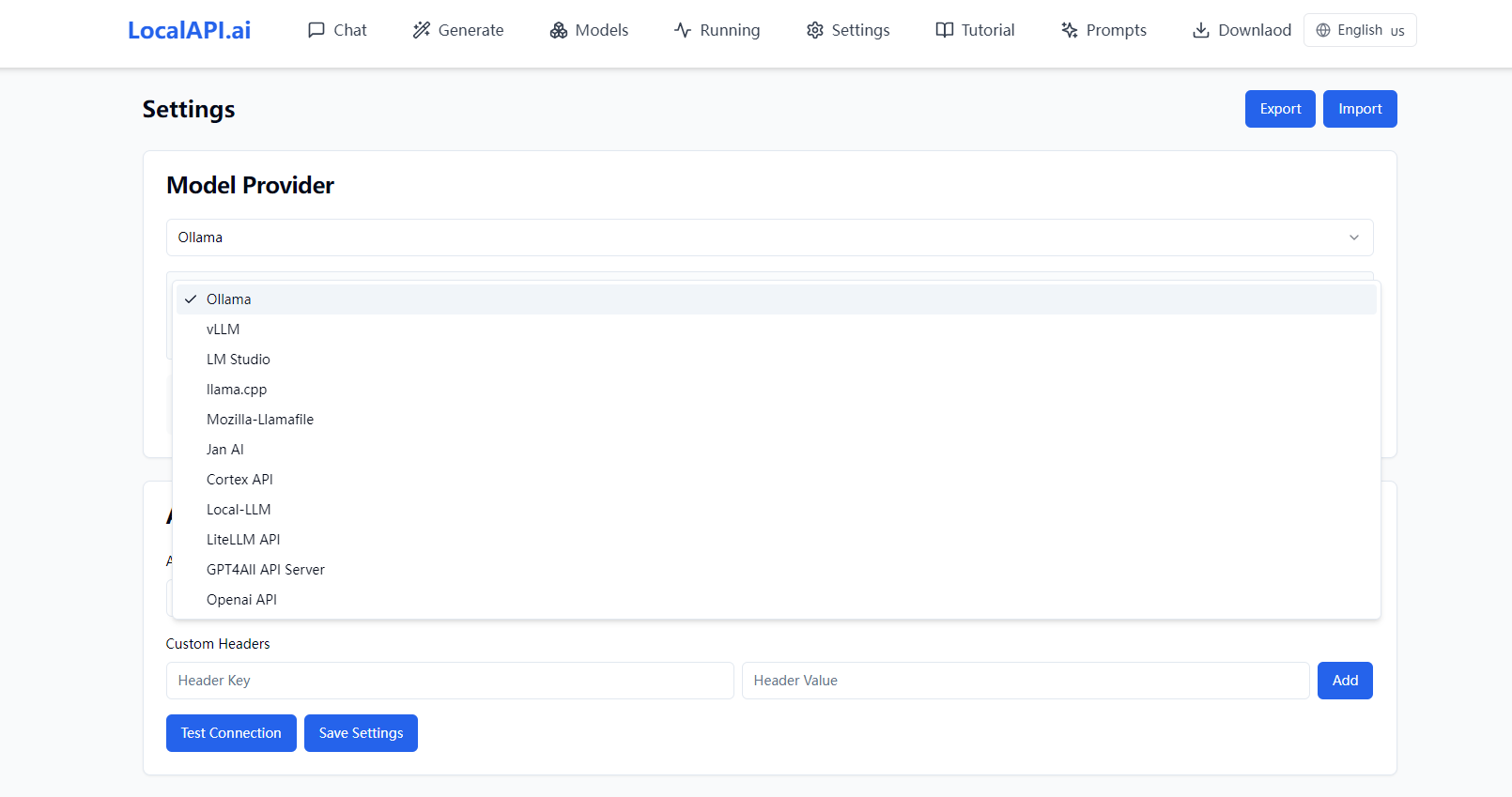Select GPT4All API Server option

click(x=777, y=570)
